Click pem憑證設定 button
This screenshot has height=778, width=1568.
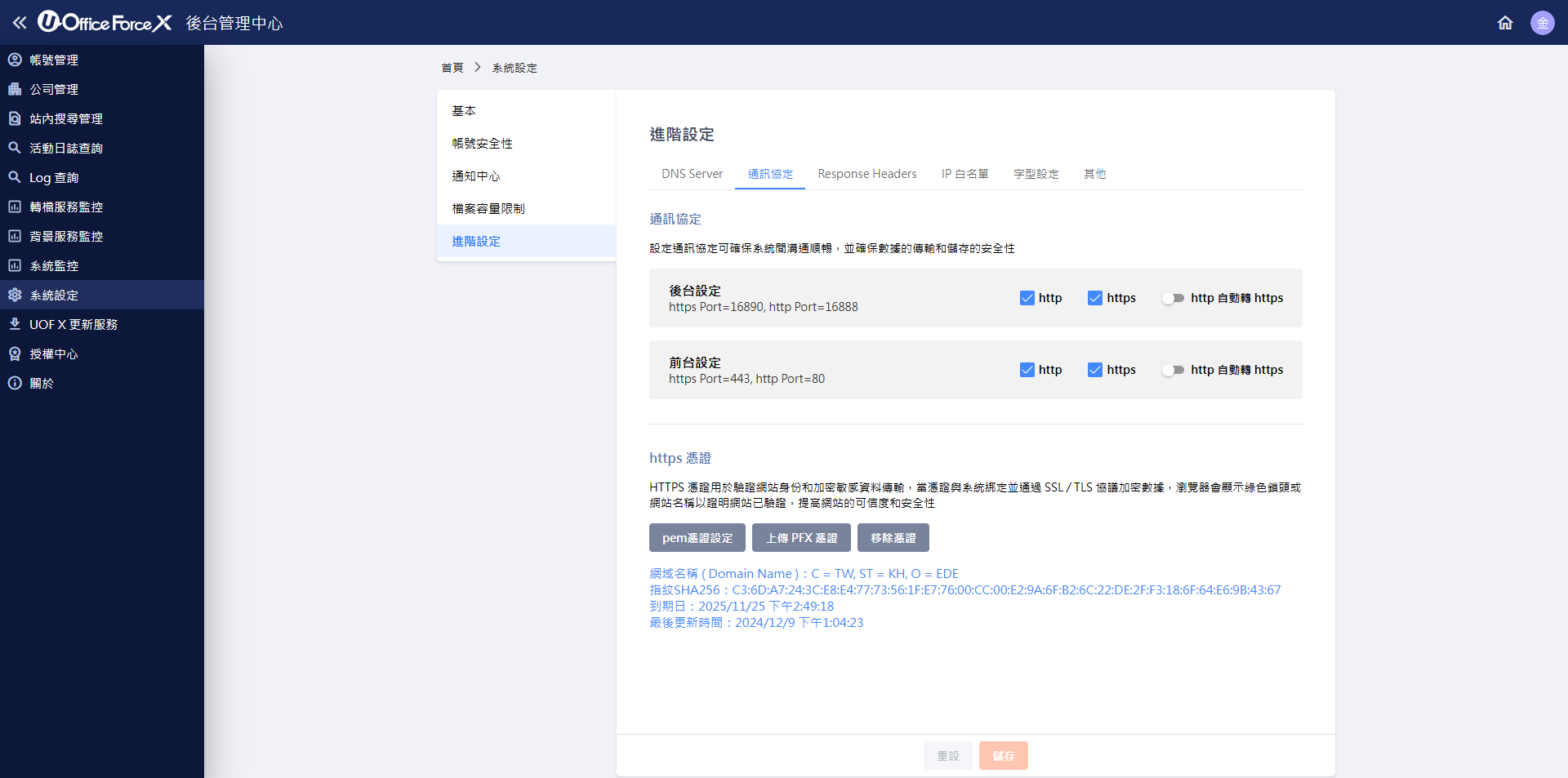[x=697, y=538]
